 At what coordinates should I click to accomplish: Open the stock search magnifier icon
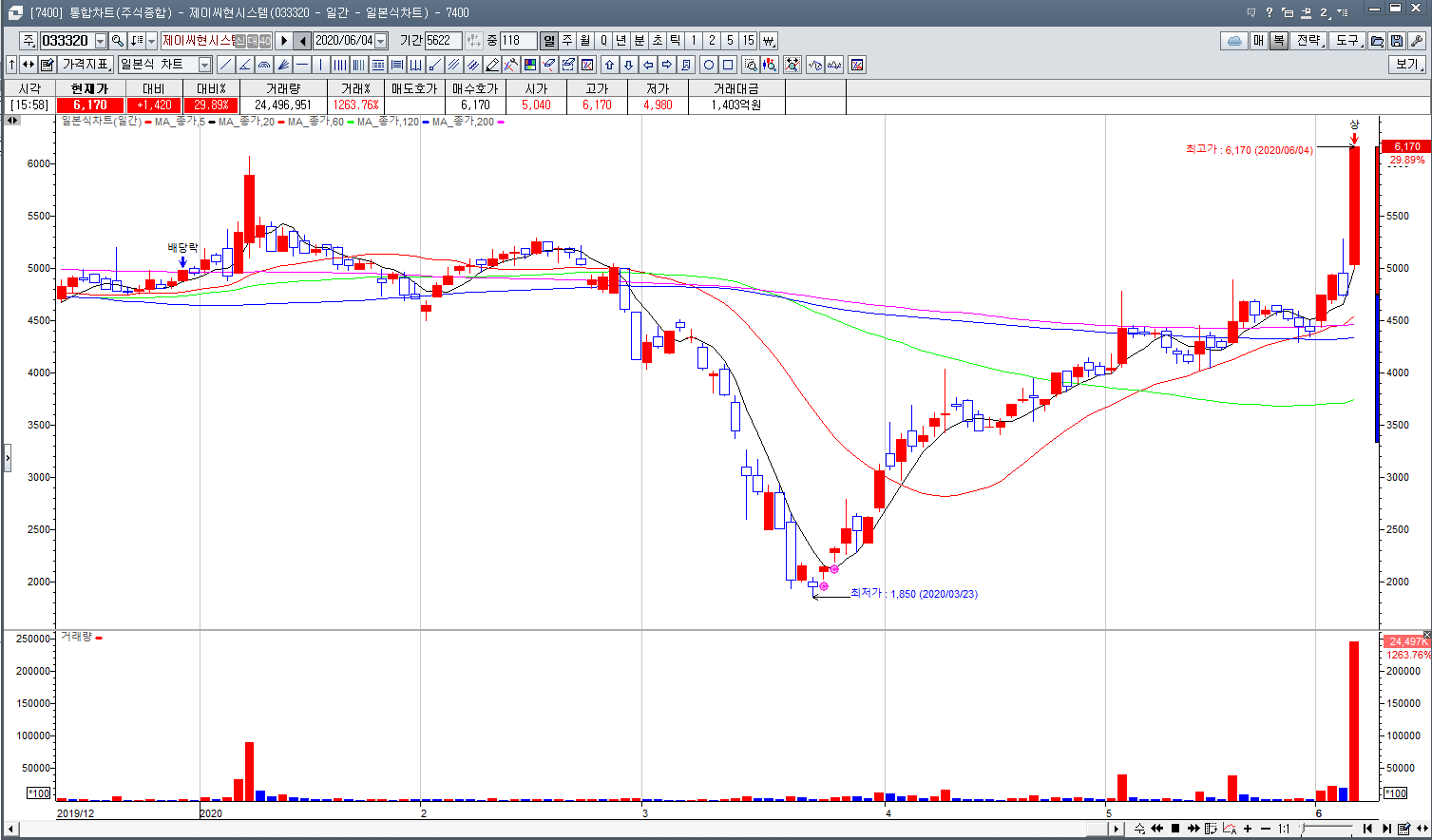coord(117,41)
